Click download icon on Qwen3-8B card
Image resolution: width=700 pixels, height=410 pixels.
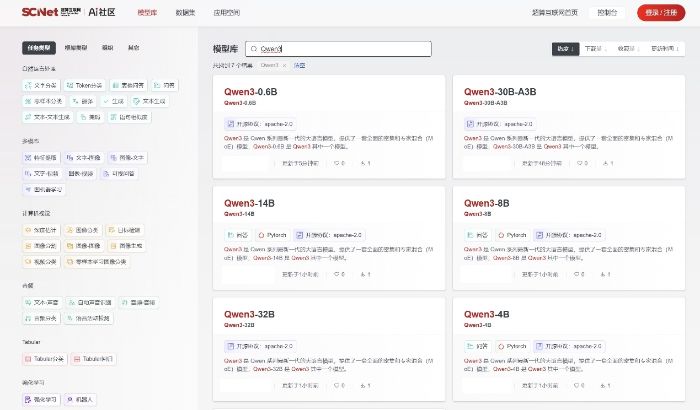(x=606, y=273)
